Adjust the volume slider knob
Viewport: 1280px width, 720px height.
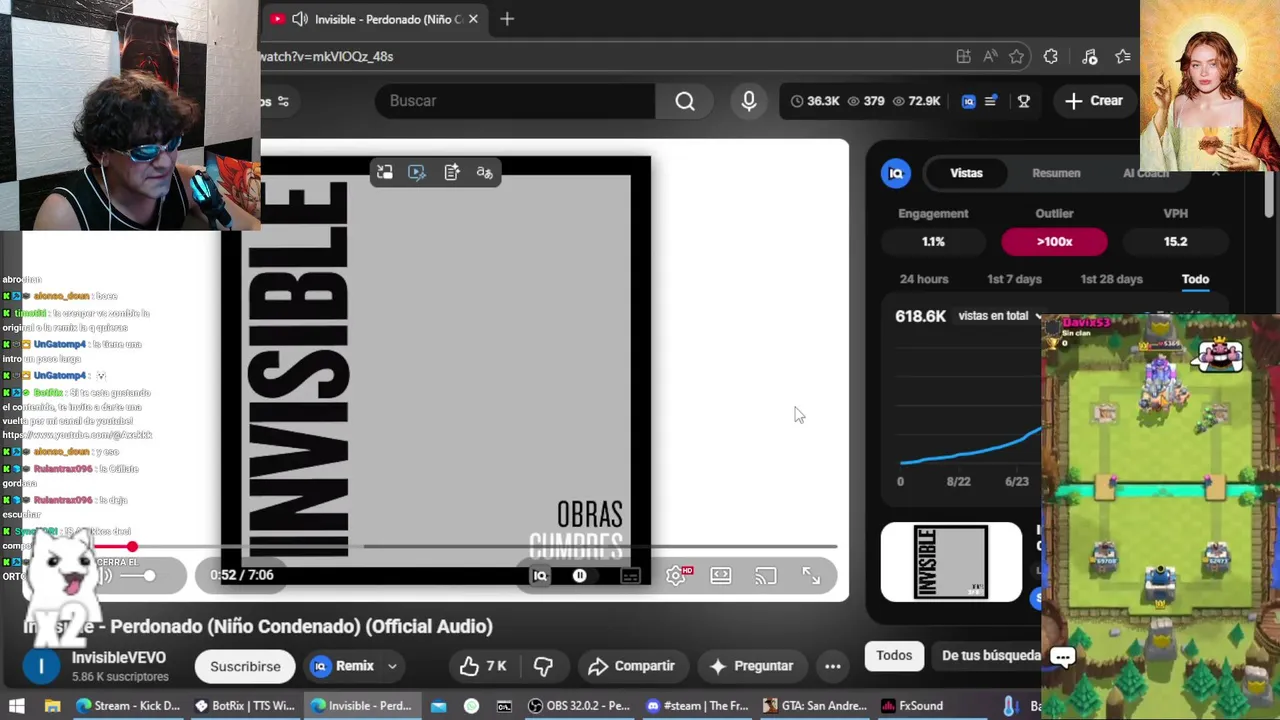click(149, 575)
